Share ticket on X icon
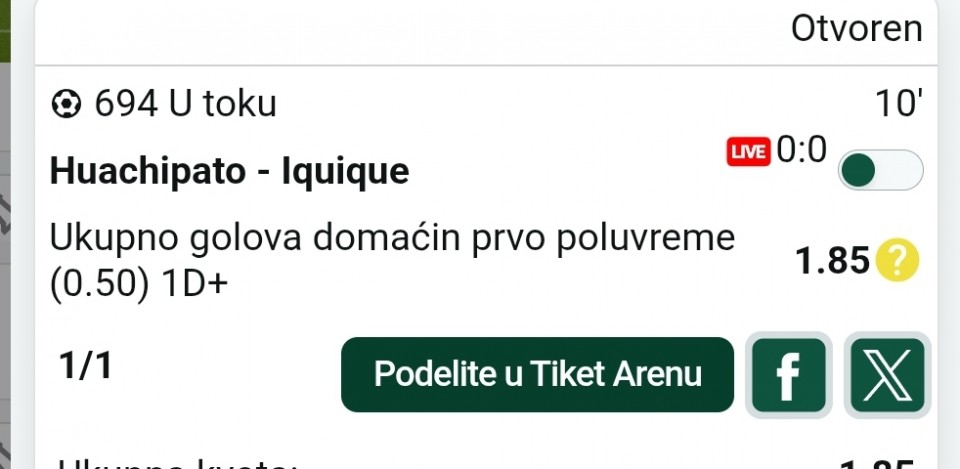 coord(887,375)
